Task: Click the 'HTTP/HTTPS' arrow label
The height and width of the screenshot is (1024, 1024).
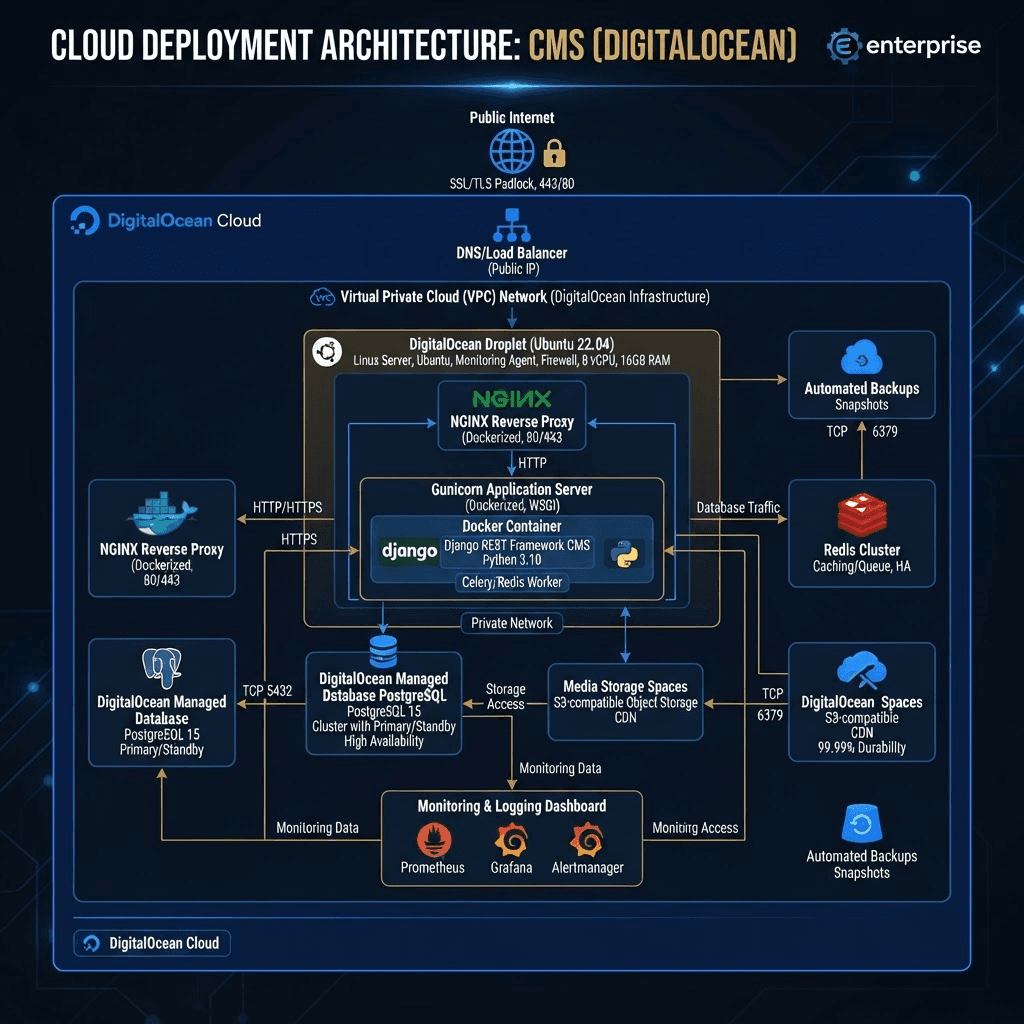Action: [x=287, y=507]
